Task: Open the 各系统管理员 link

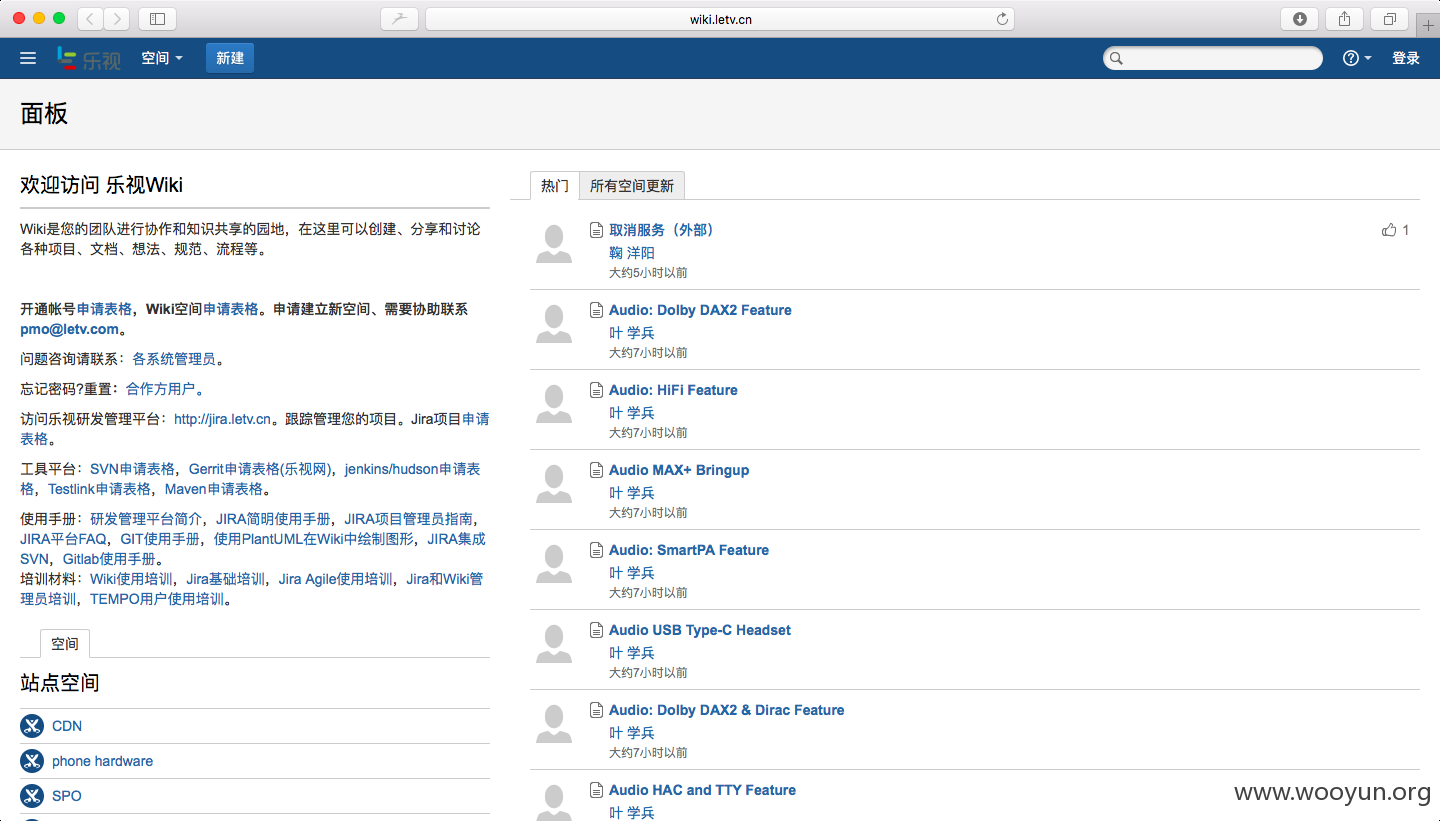Action: coord(173,359)
